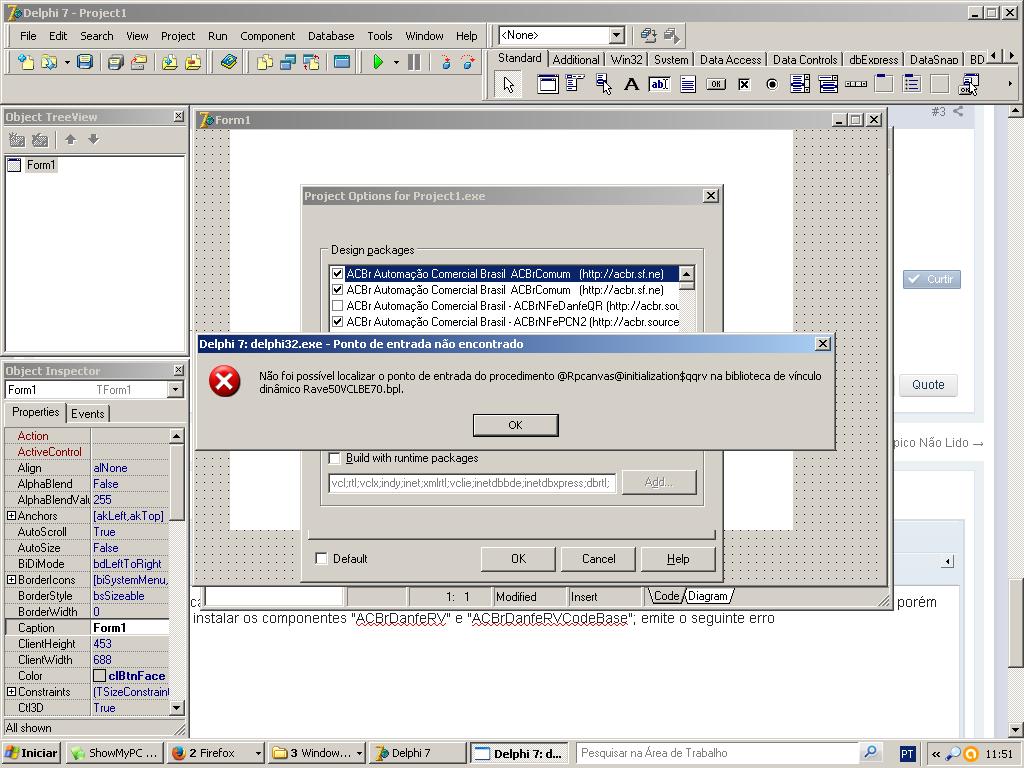Click the View Form toolbar icon

click(287, 62)
